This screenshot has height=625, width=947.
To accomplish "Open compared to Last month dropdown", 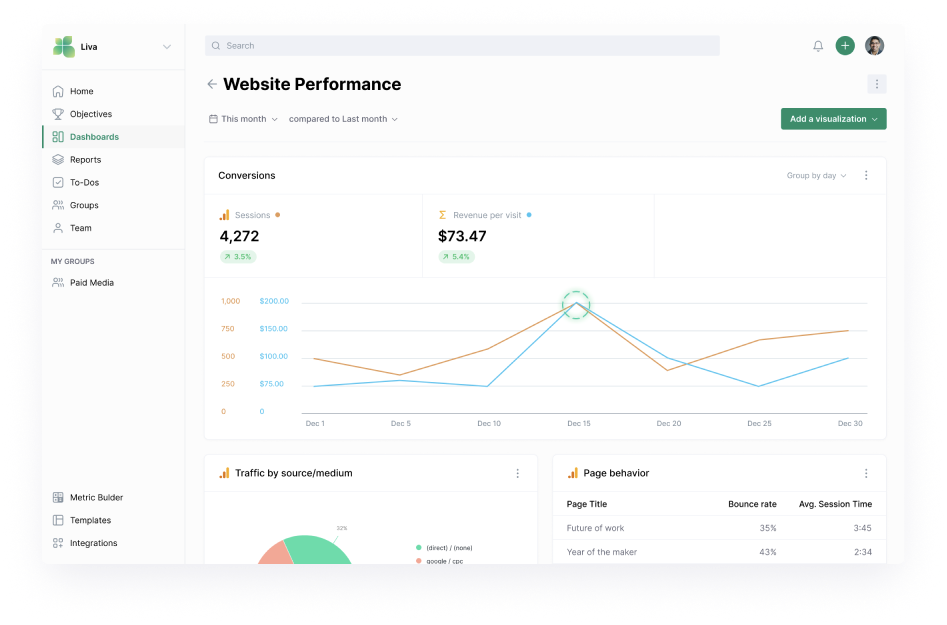I will 343,119.
